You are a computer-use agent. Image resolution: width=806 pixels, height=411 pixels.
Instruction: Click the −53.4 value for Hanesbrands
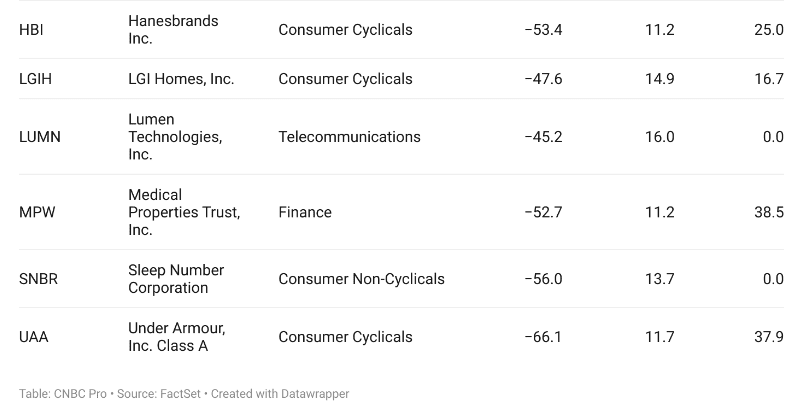543,30
